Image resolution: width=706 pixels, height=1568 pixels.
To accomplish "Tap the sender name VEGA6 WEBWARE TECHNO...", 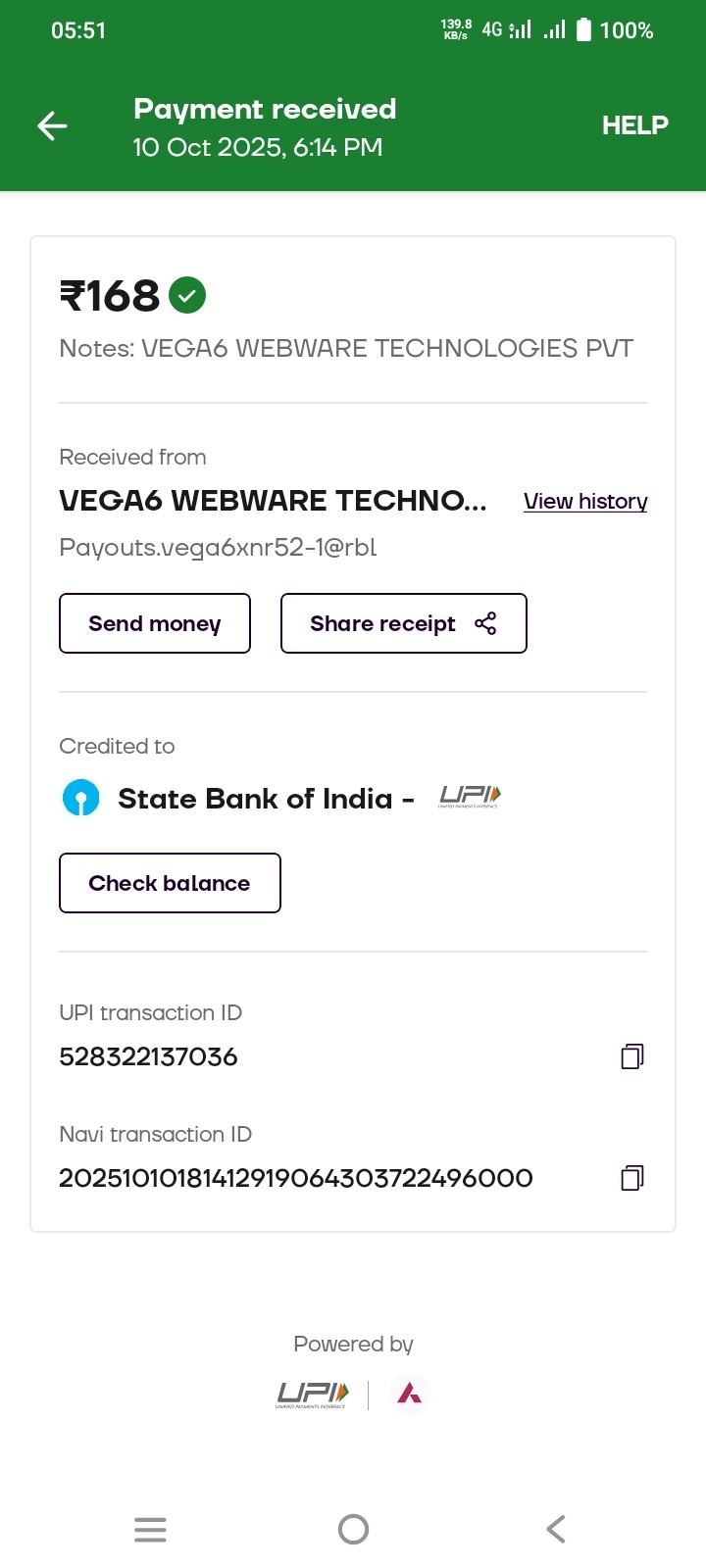I will 273,501.
